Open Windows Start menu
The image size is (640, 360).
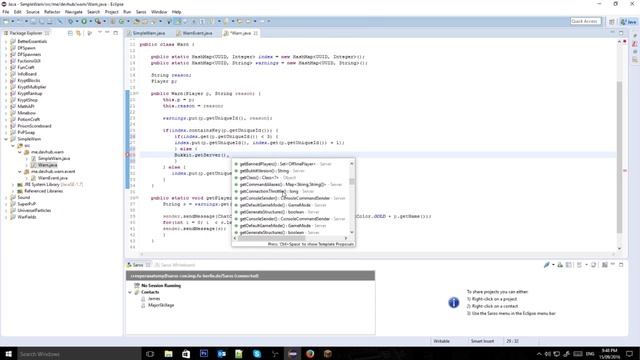click(x=8, y=354)
